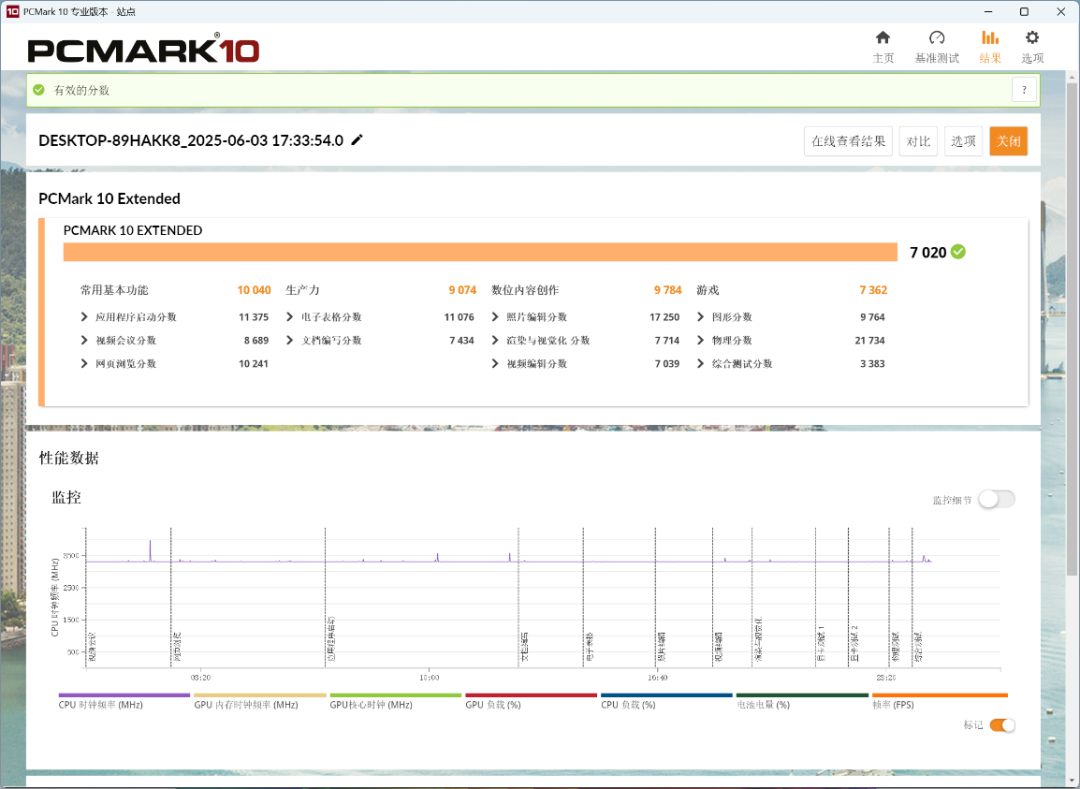Click the green check next to 有效的分数
Screen dimensions: 1080x789
pyautogui.click(x=39, y=90)
